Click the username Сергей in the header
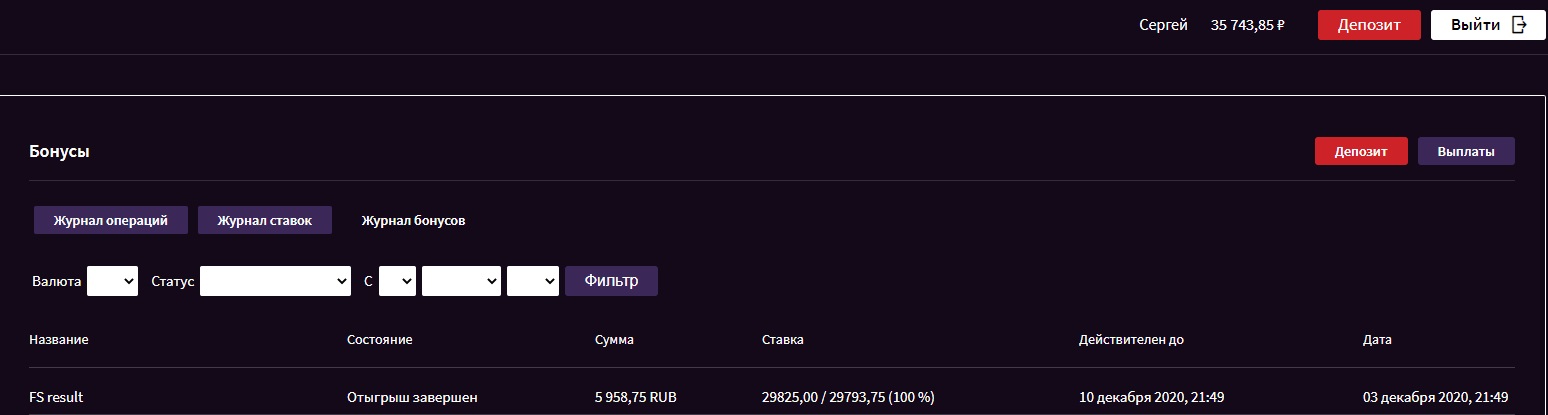Image resolution: width=1548 pixels, height=415 pixels. point(1163,25)
